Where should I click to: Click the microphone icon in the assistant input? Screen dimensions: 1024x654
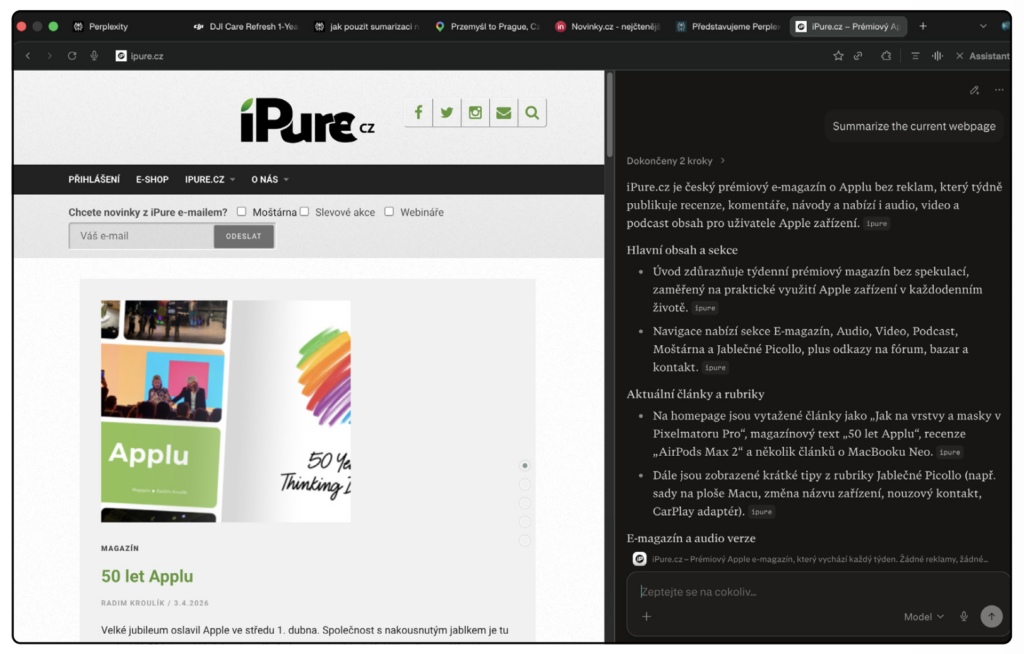[964, 617]
